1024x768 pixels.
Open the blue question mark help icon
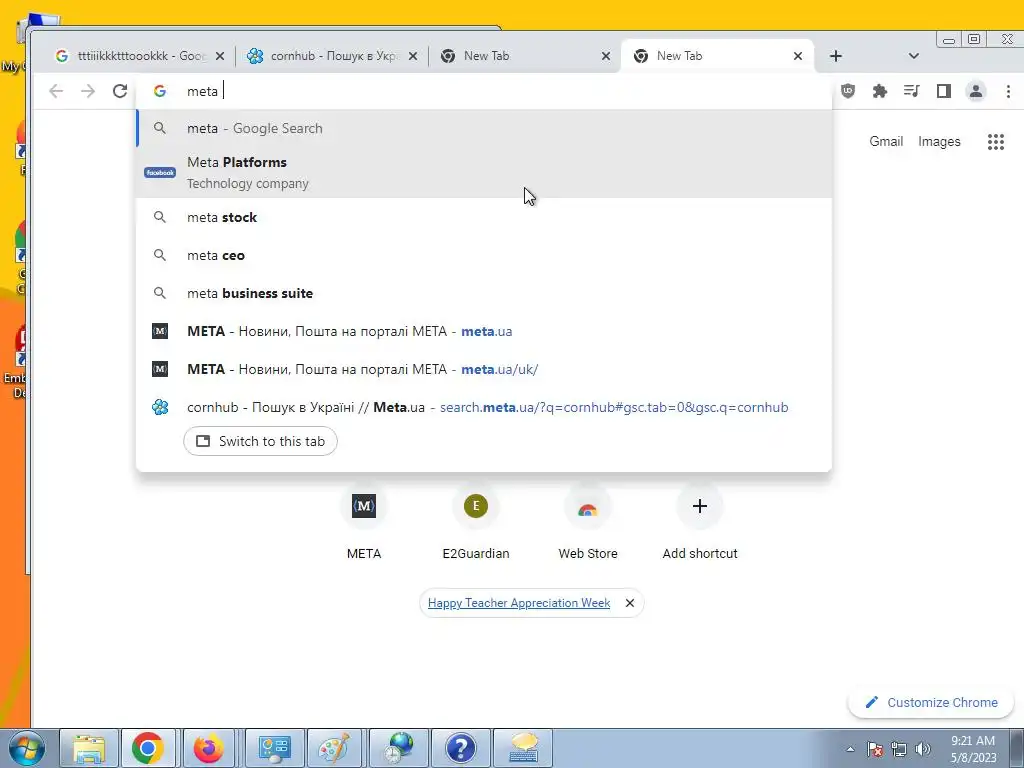coord(460,748)
